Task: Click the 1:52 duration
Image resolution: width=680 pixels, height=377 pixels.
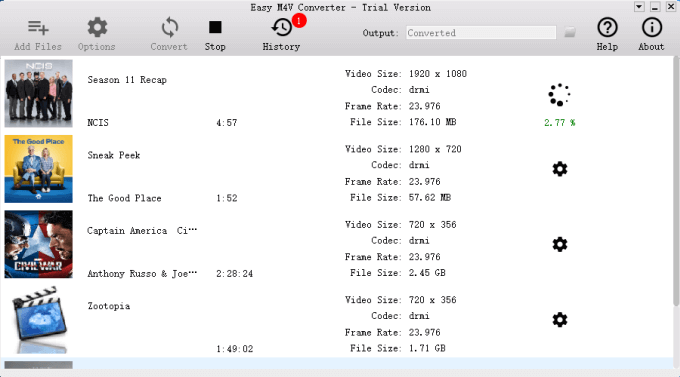Action: [227, 198]
